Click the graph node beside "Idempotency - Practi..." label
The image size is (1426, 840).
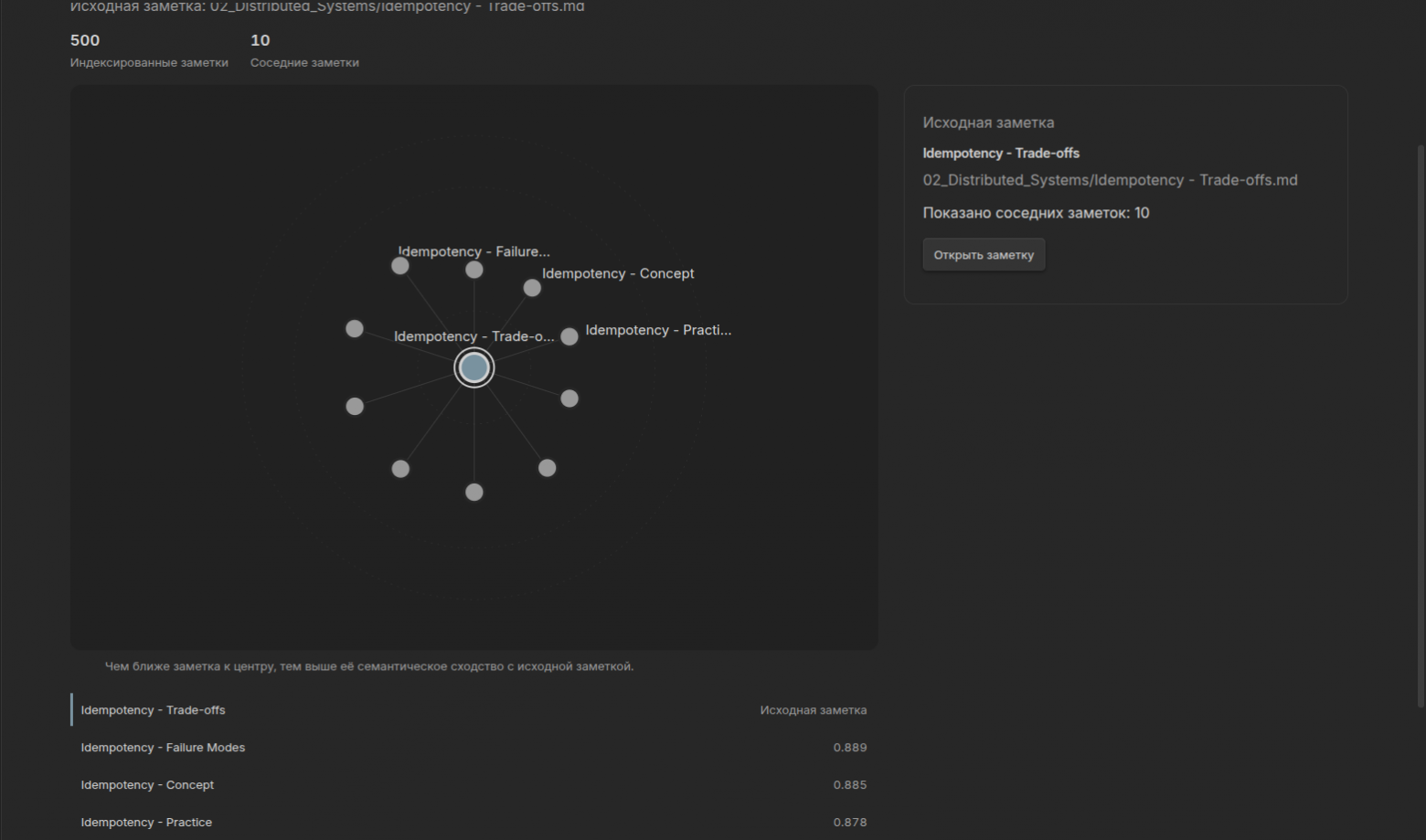click(569, 336)
